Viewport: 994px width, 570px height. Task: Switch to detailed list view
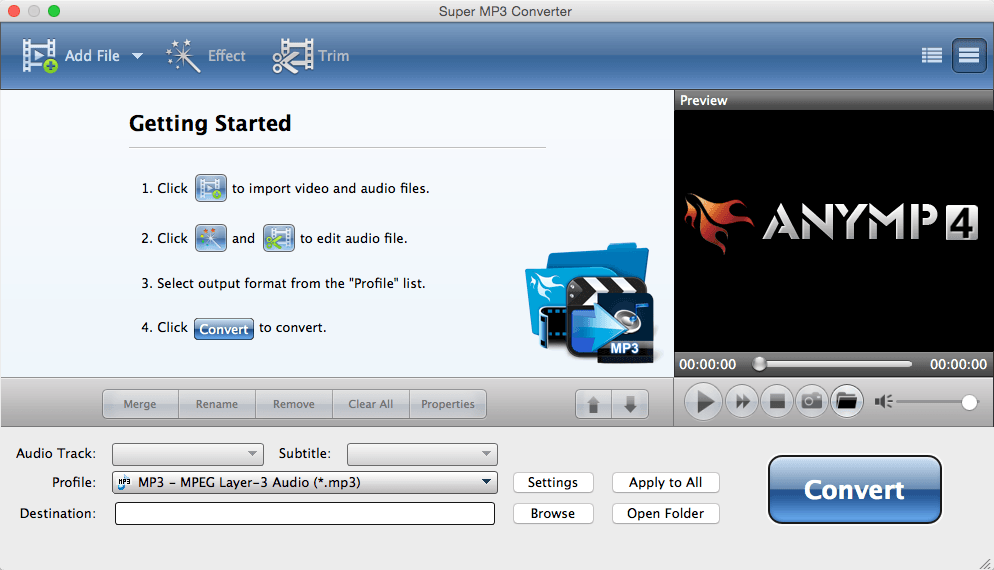[x=969, y=56]
